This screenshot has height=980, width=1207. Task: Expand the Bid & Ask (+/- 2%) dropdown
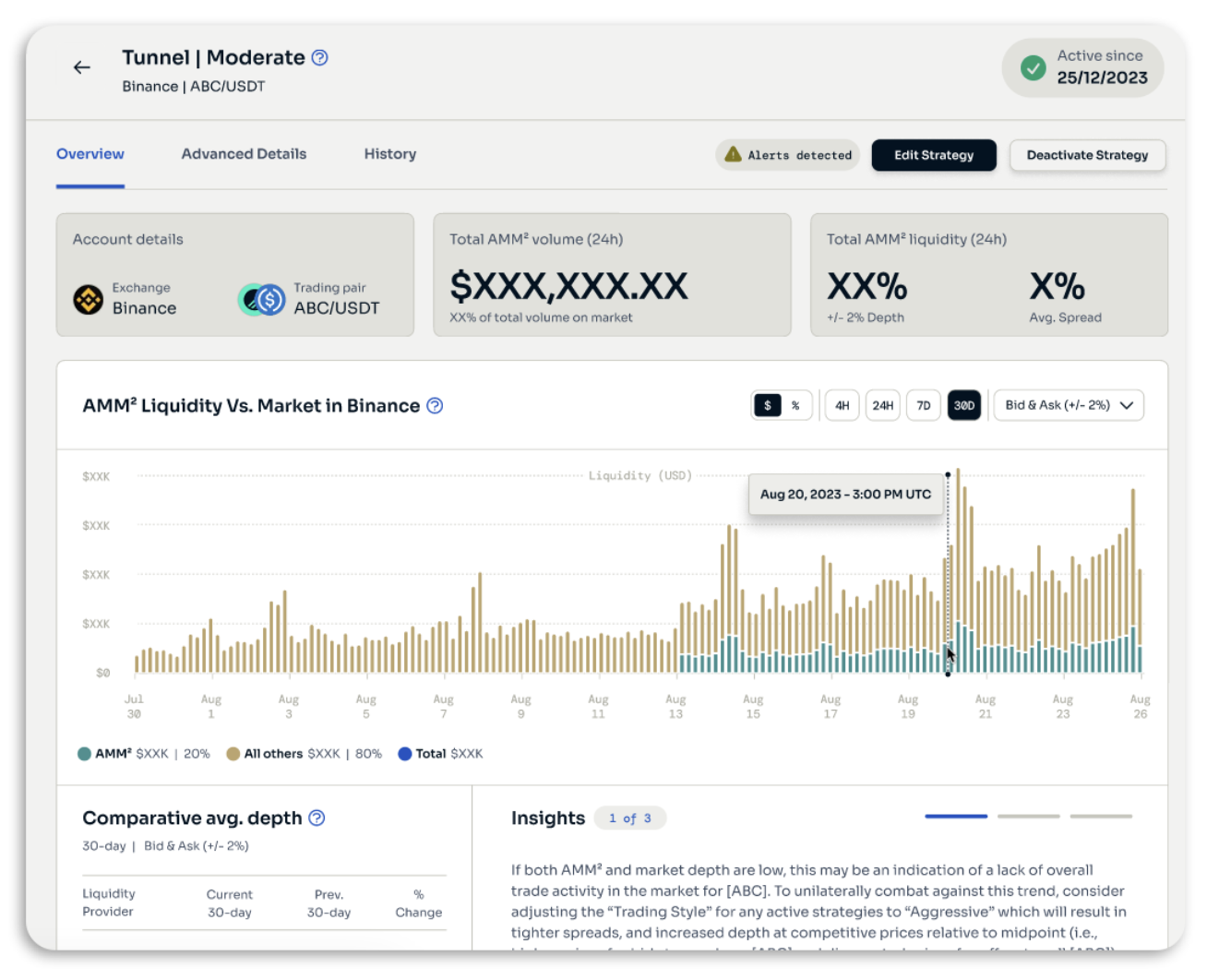tap(1069, 406)
